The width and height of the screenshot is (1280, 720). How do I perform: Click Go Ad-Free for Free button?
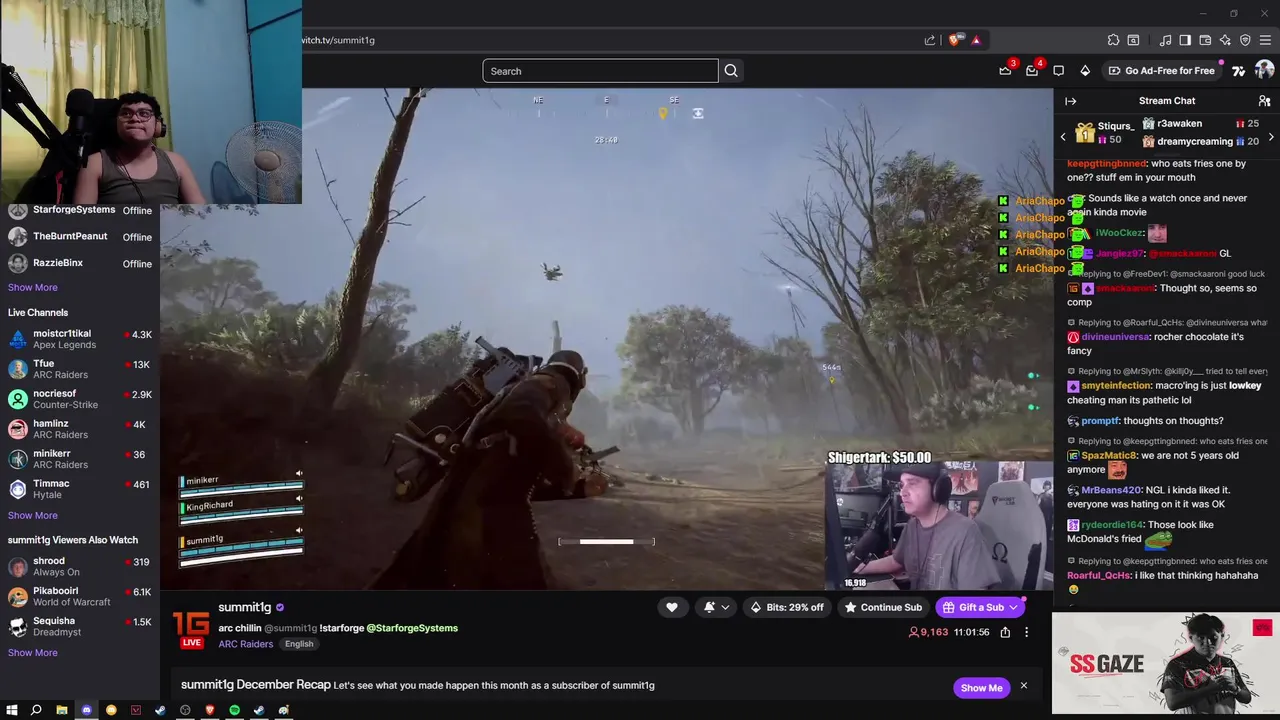click(x=1160, y=71)
